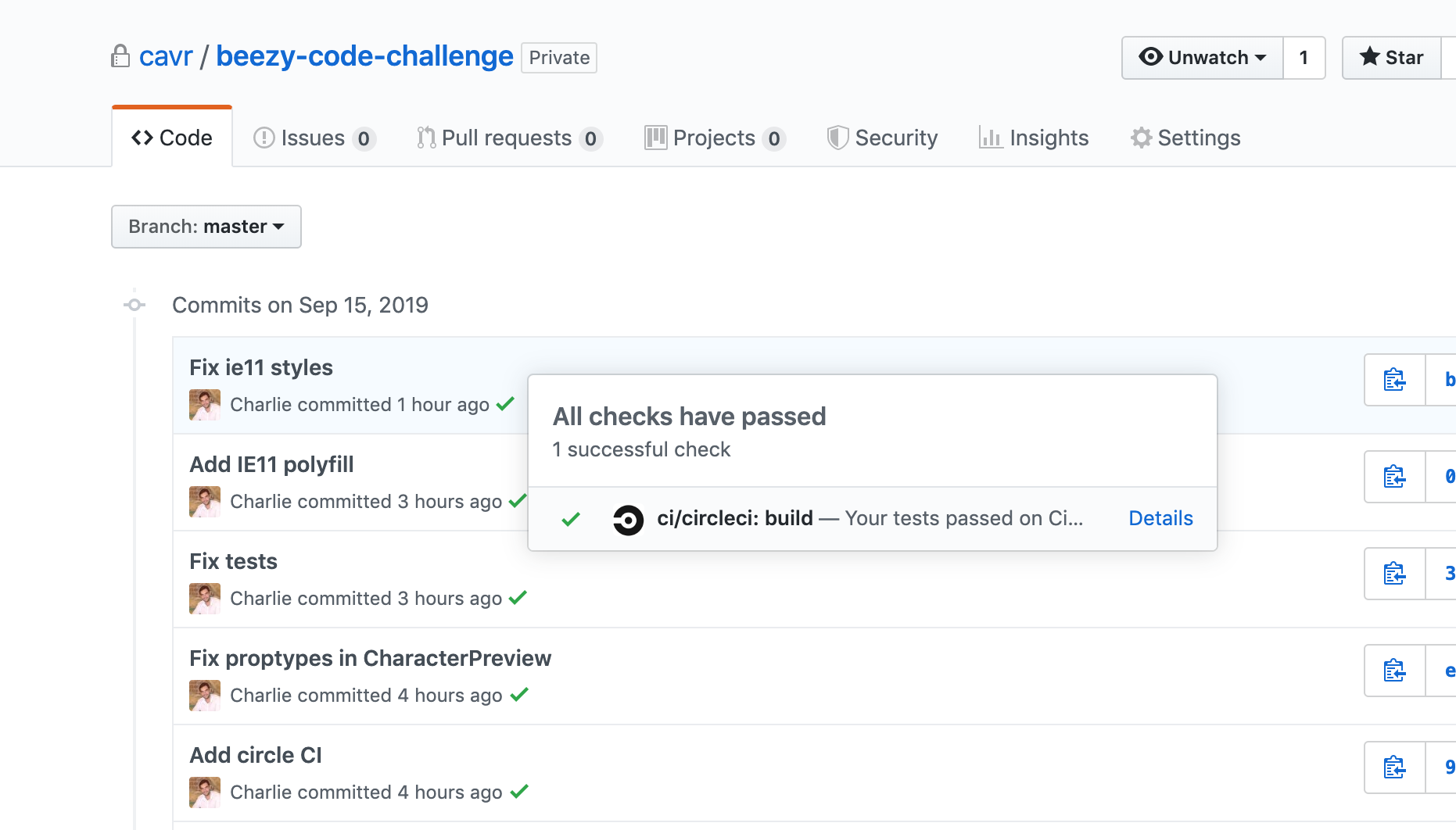The height and width of the screenshot is (830, 1456).
Task: Copy full SHA for "Fix ie11 styles" commit
Action: [x=1393, y=380]
